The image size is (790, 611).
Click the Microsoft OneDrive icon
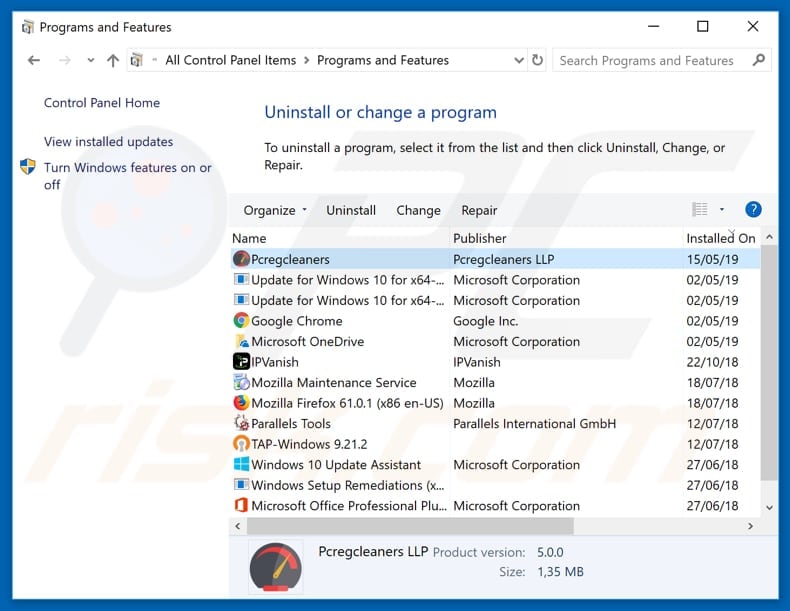241,341
